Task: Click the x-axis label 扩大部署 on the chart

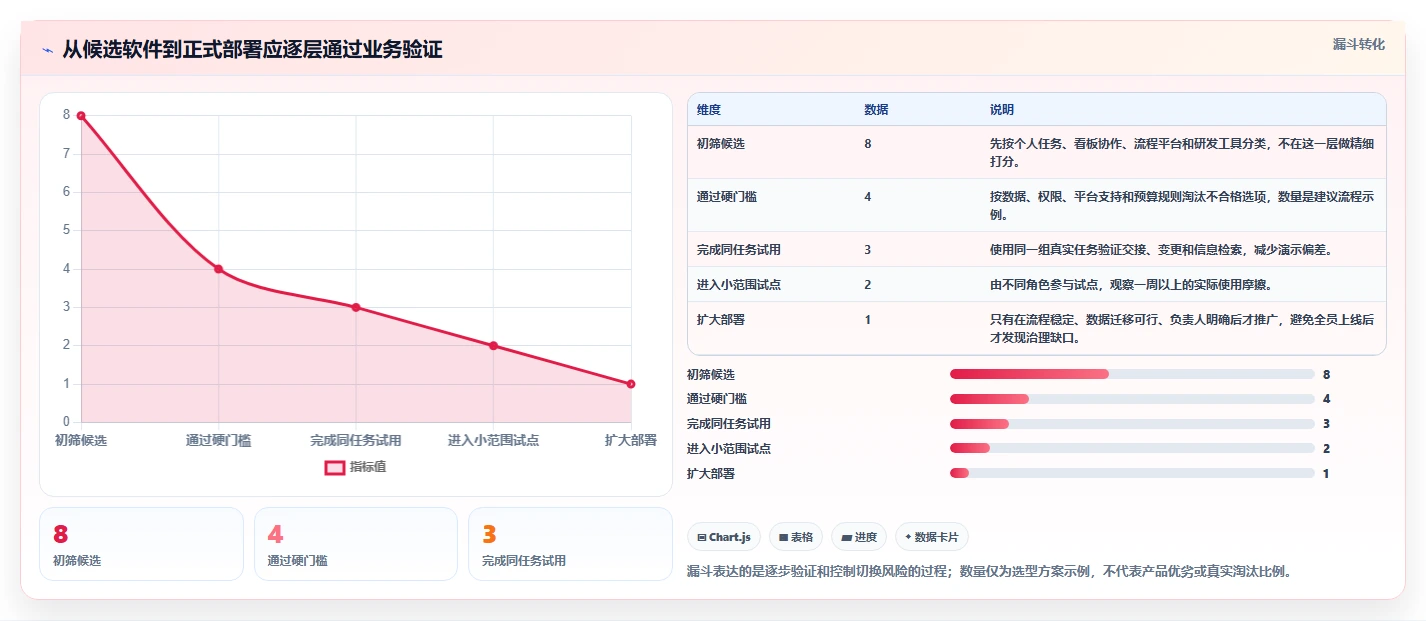Action: [631, 440]
